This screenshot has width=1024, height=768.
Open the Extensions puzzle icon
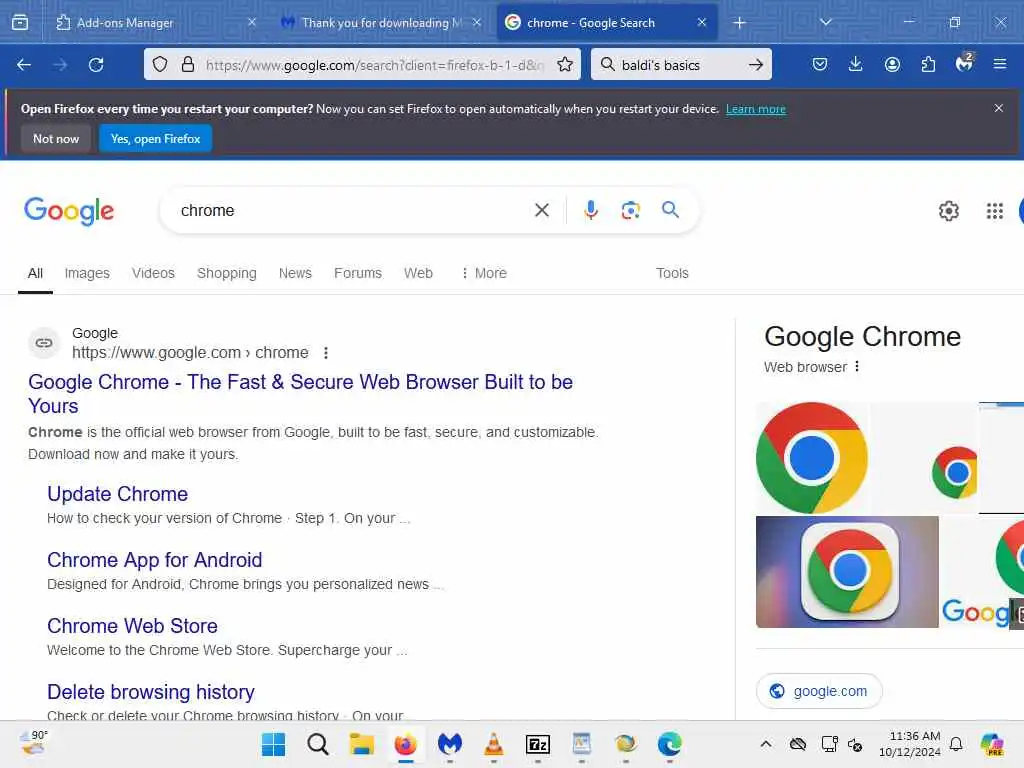click(x=928, y=64)
